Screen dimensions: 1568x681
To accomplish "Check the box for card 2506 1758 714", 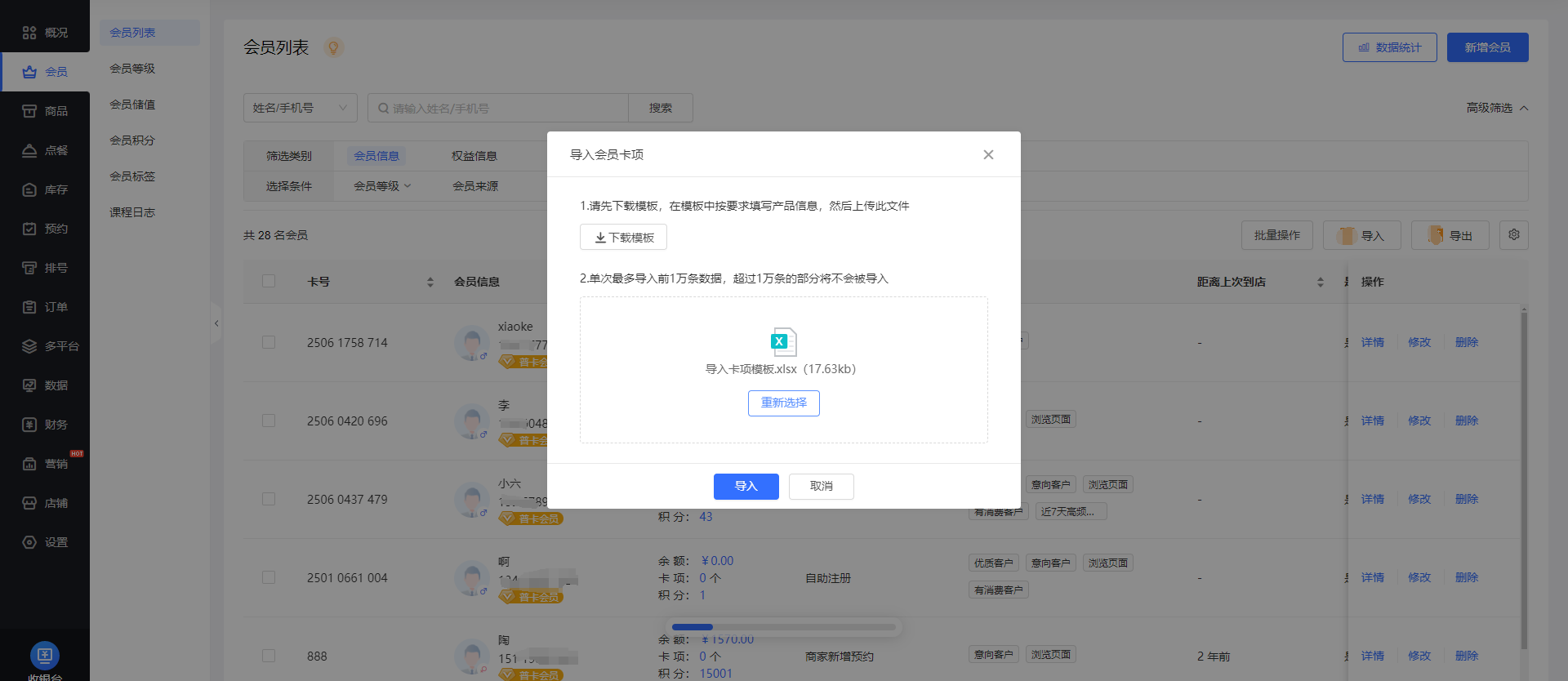I will [269, 342].
